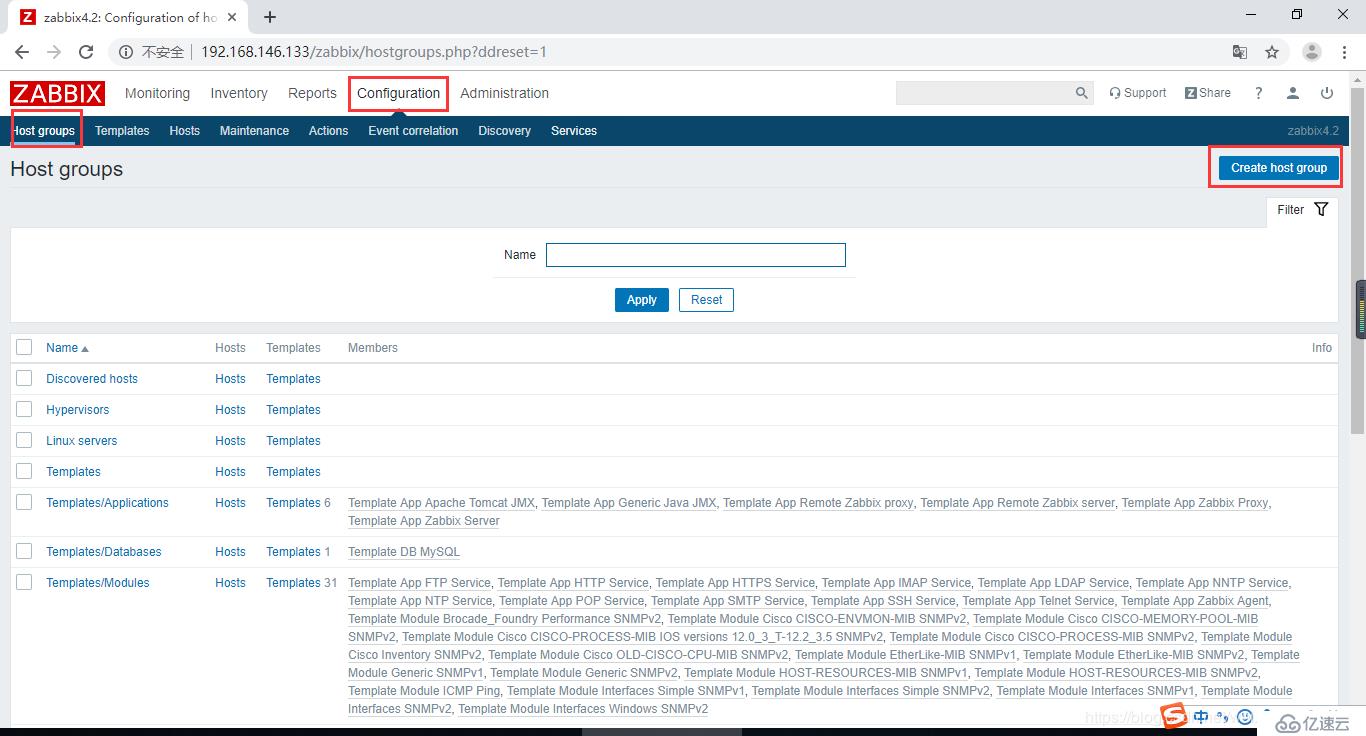Bookmark this page with star
This screenshot has width=1366, height=736.
(1272, 52)
